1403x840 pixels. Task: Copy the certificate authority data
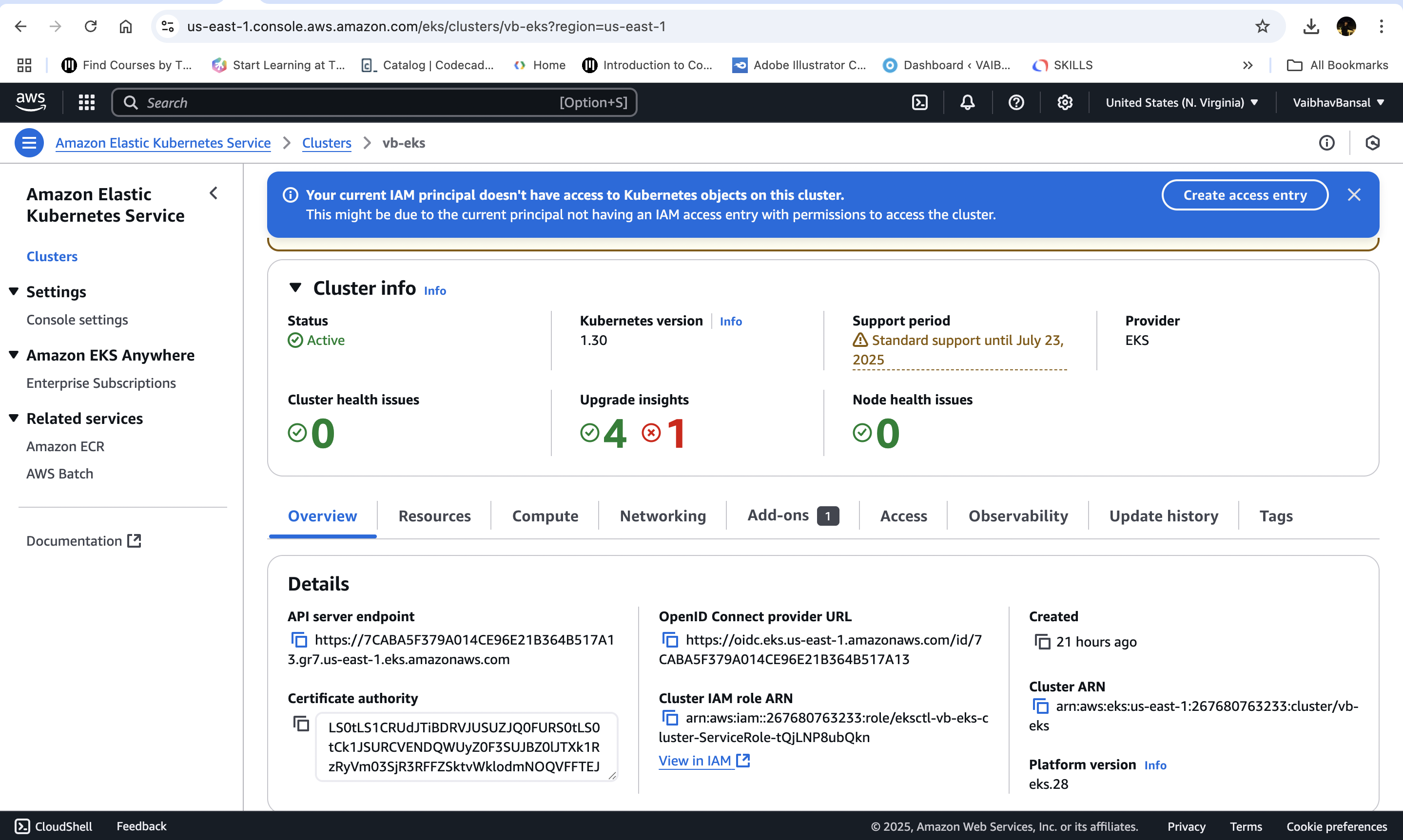(301, 724)
